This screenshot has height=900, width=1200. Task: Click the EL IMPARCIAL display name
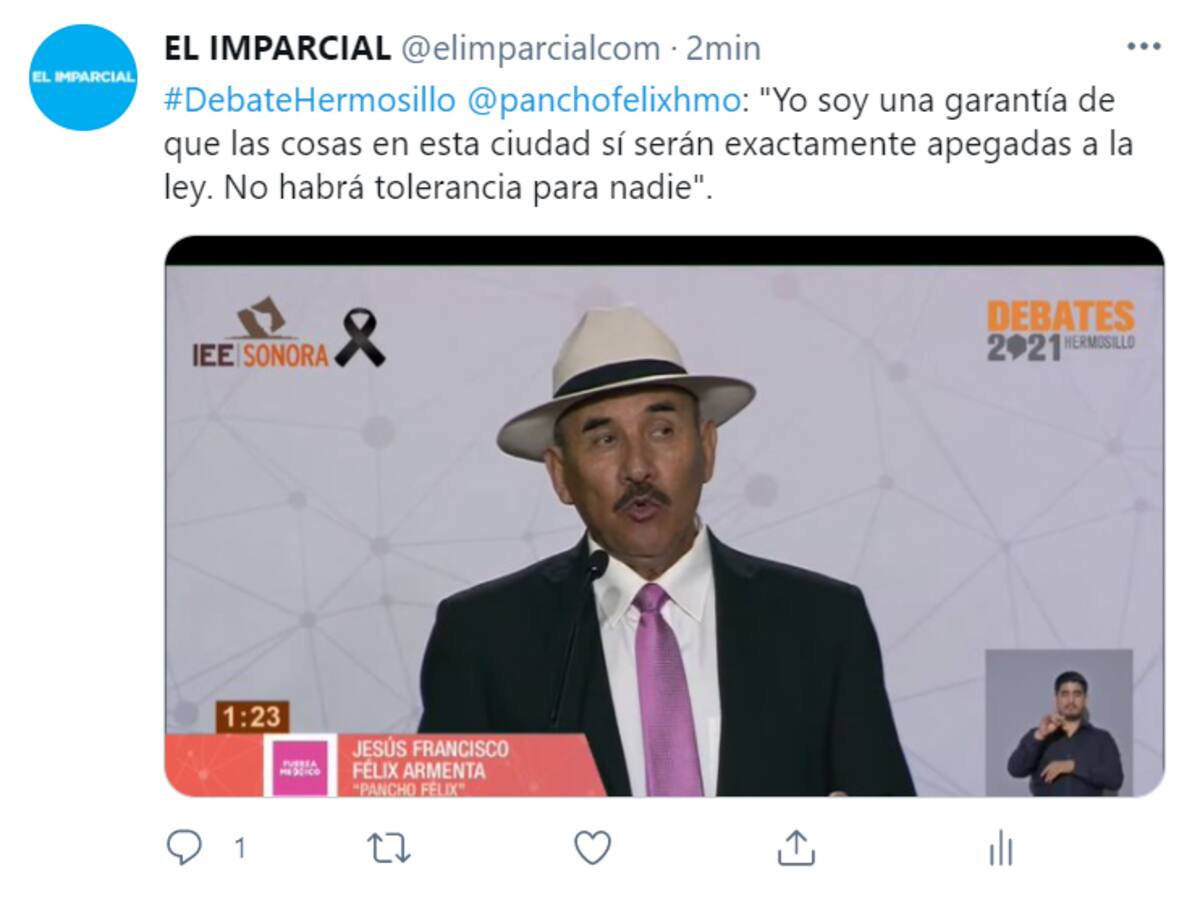coord(277,47)
